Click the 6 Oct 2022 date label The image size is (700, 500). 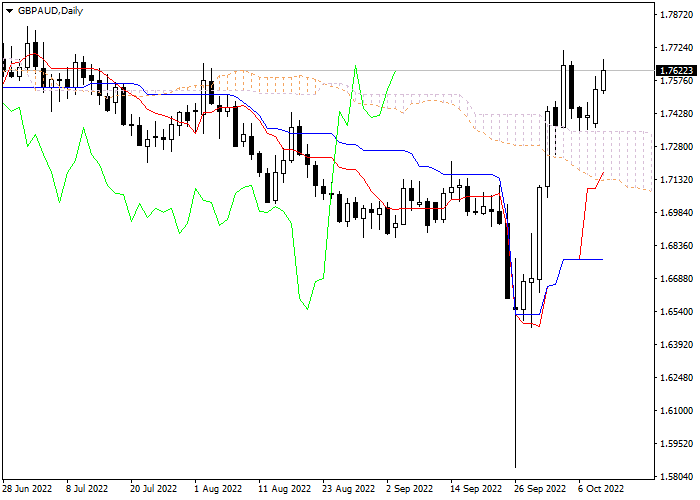pyautogui.click(x=601, y=490)
